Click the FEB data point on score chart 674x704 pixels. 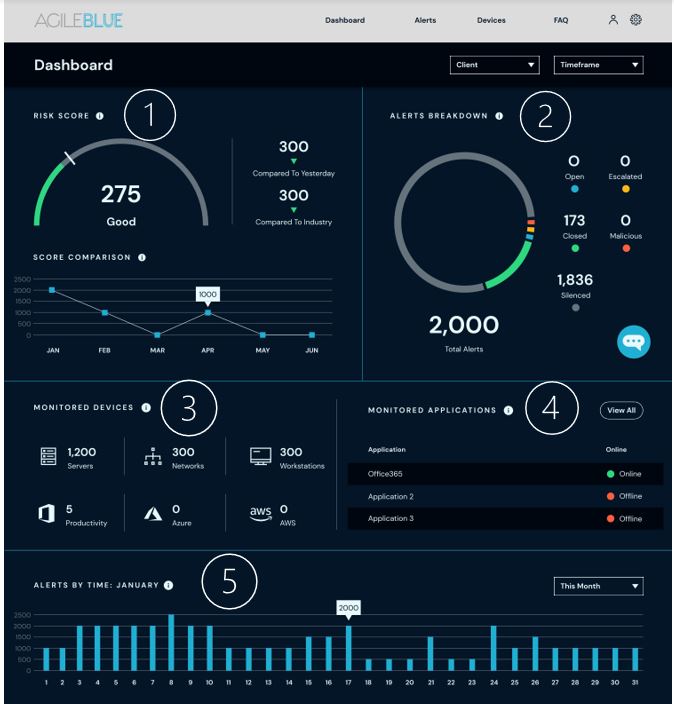(105, 312)
